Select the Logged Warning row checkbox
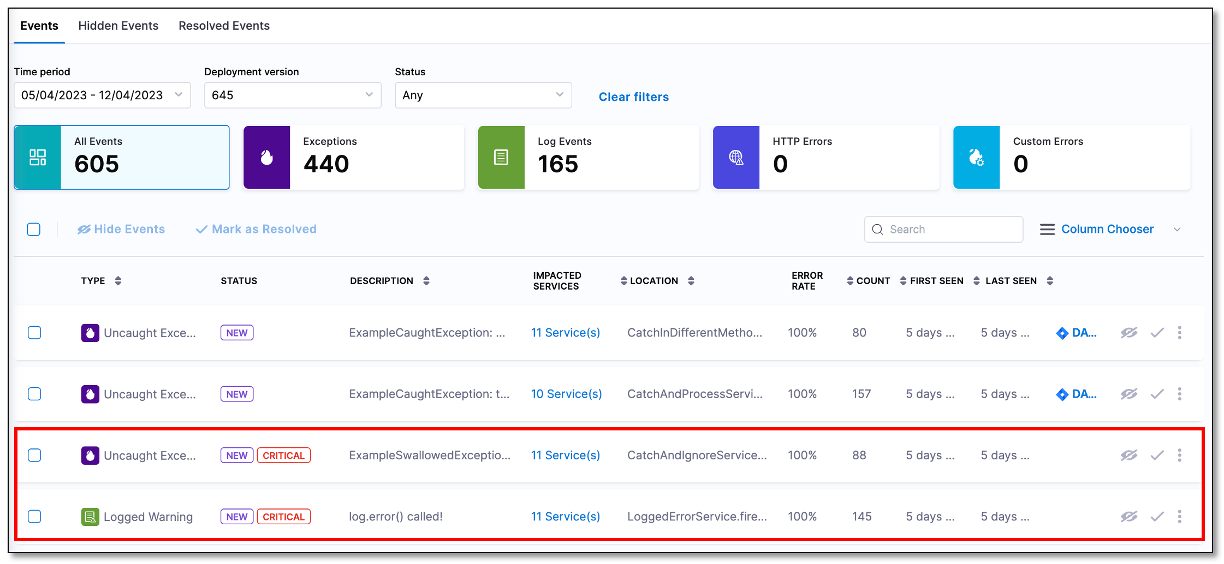The height and width of the screenshot is (564, 1224). [34, 517]
